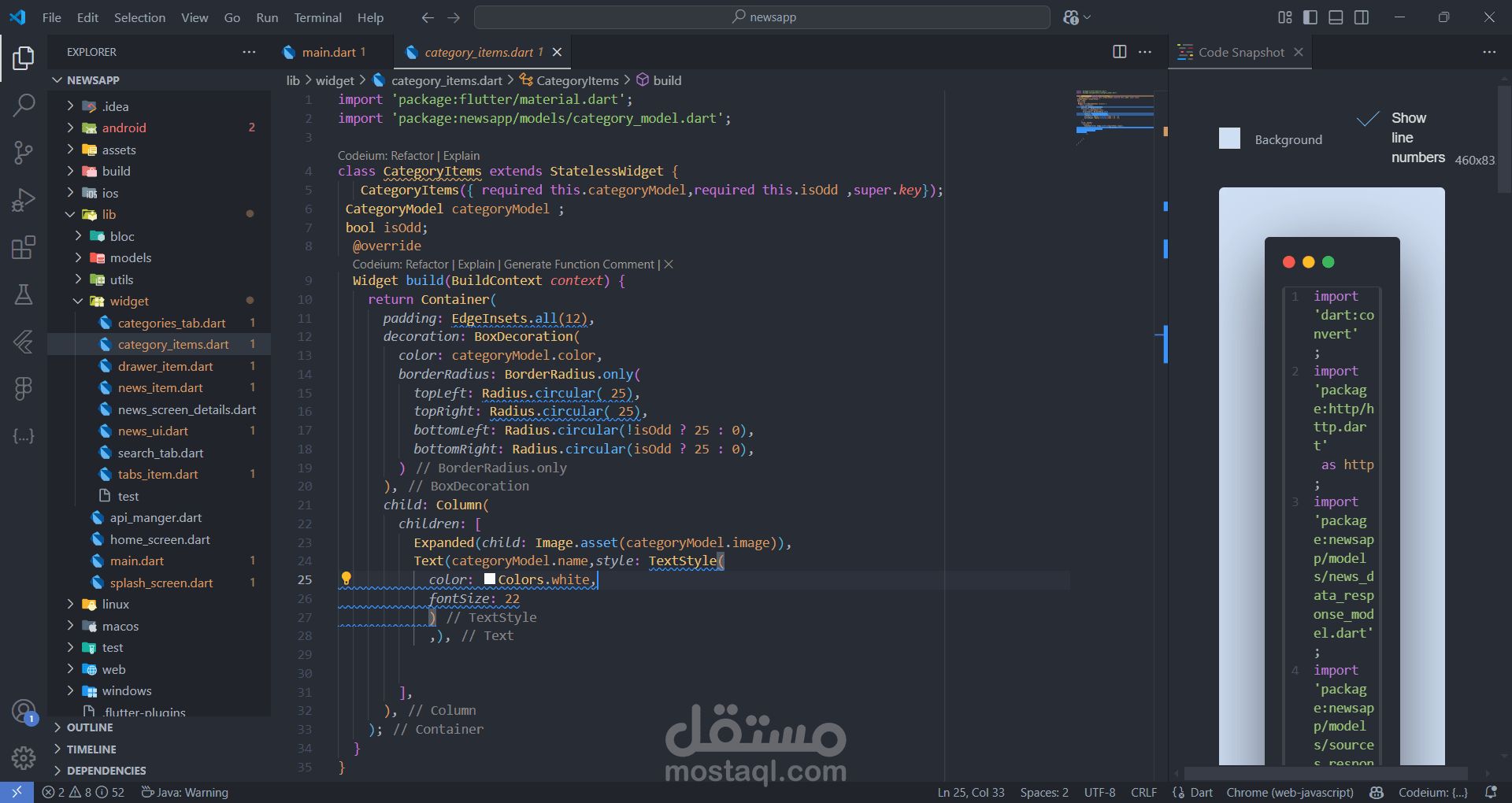Click the newsapp command center search
The height and width of the screenshot is (803, 1512).
pyautogui.click(x=762, y=17)
